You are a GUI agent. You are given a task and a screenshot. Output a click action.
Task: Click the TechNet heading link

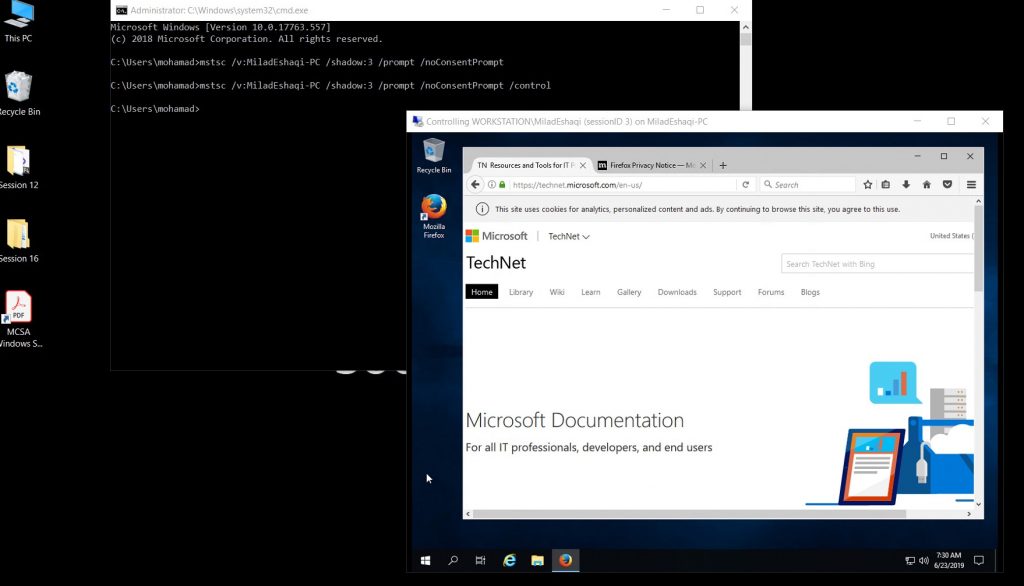tap(496, 263)
